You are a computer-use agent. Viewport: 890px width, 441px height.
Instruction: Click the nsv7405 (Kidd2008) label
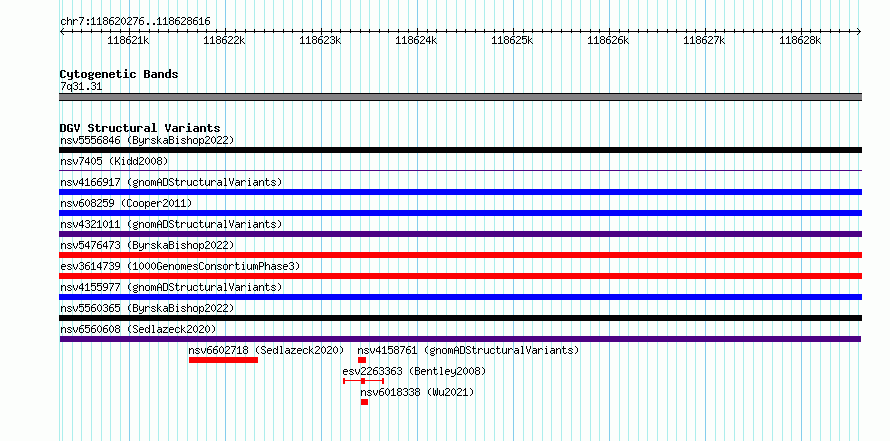click(114, 161)
